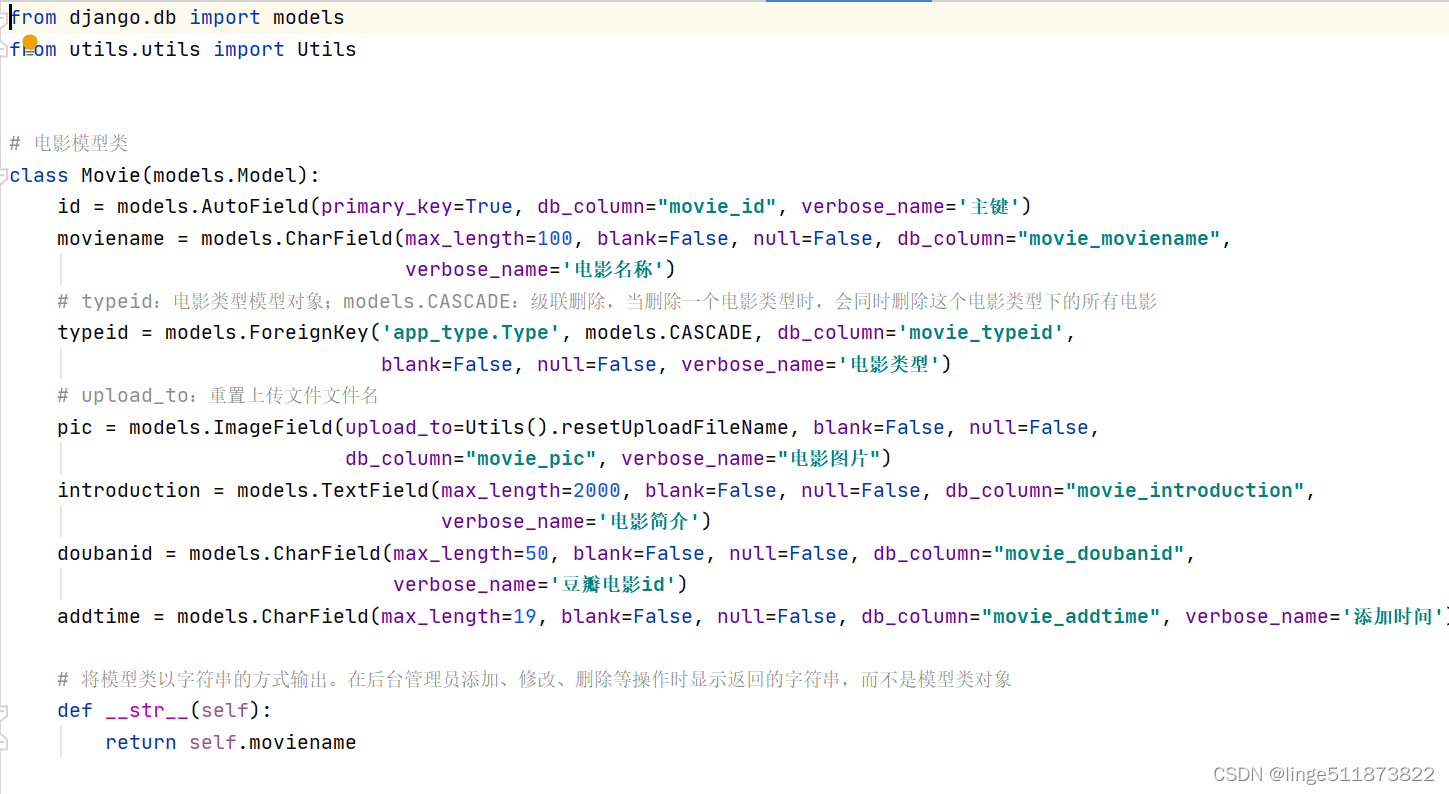1449x794 pixels.
Task: Click the fold end marker beside return statement
Action: click(x=5, y=742)
